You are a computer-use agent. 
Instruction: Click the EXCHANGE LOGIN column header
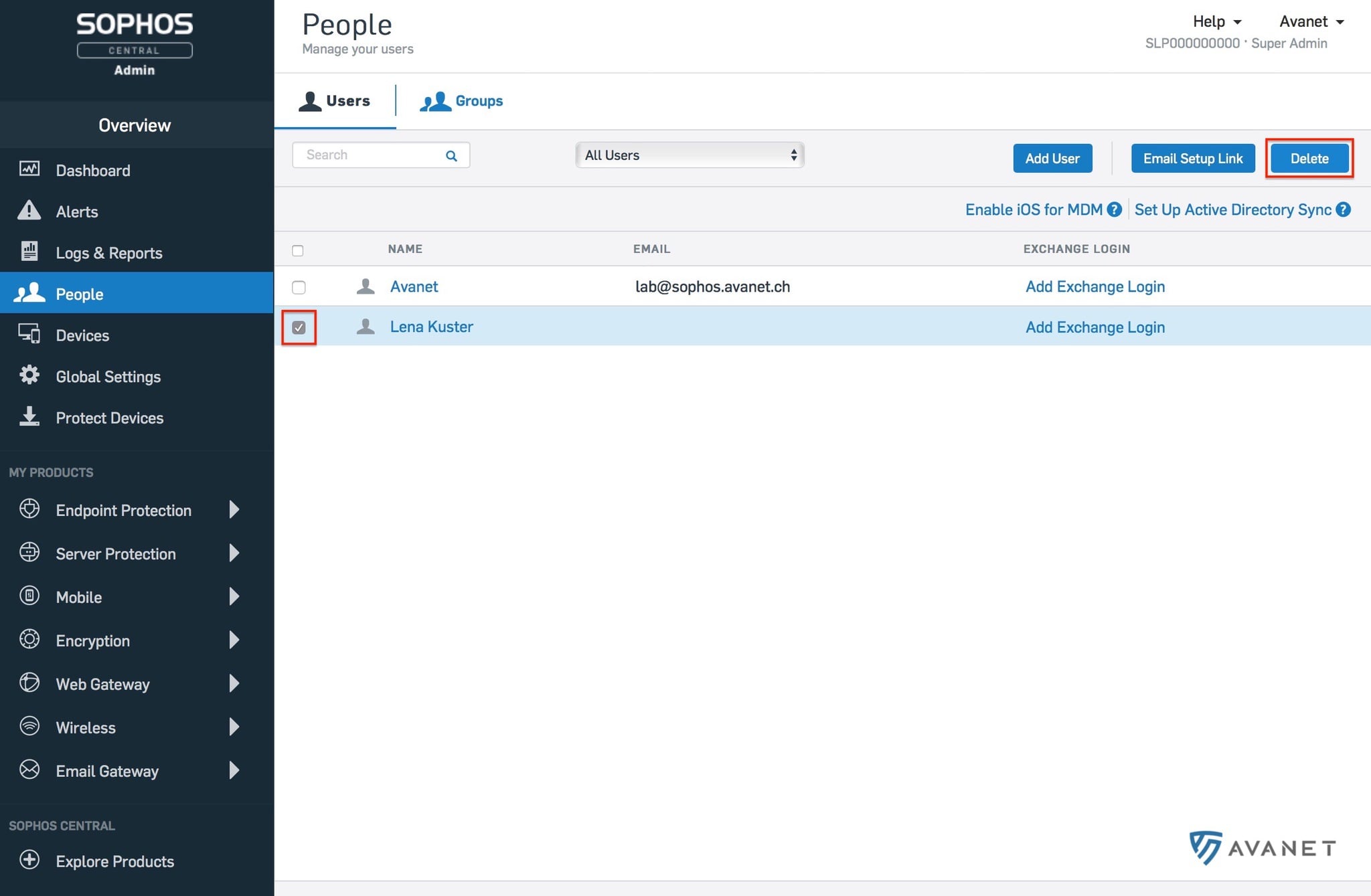point(1076,249)
